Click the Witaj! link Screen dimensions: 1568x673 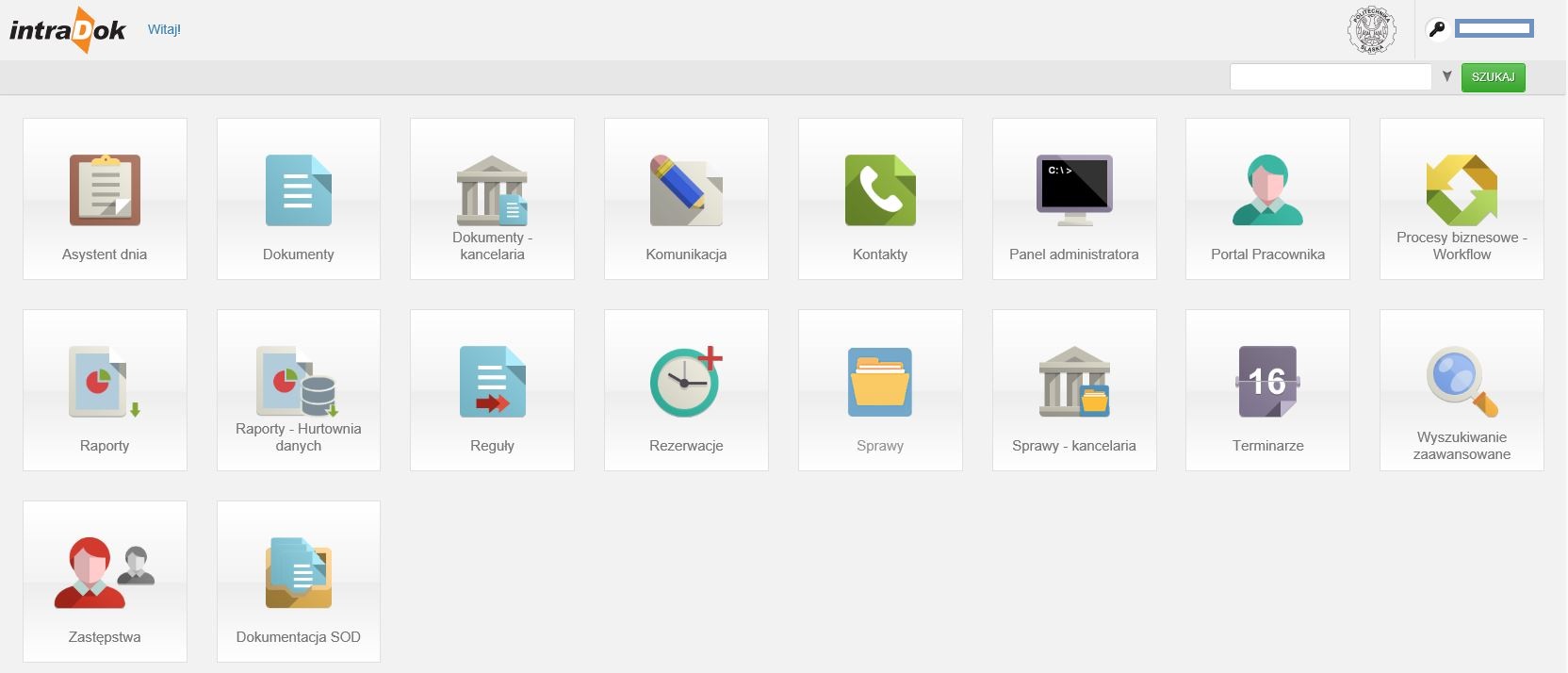[164, 29]
